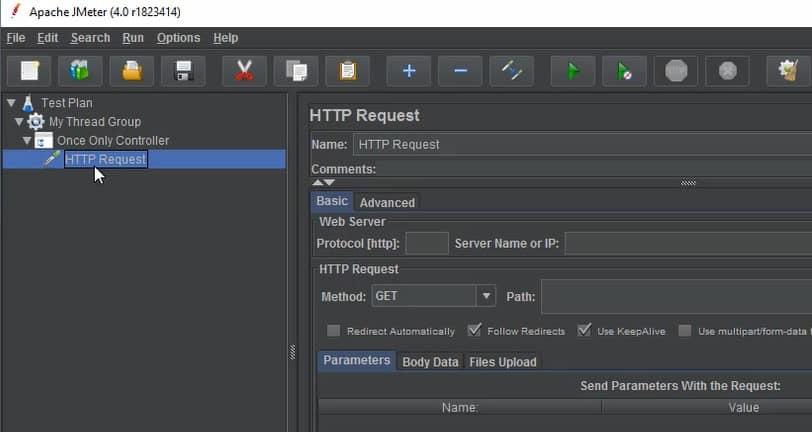
Task: Click the HTTP Request pipette icon
Action: coord(51,159)
